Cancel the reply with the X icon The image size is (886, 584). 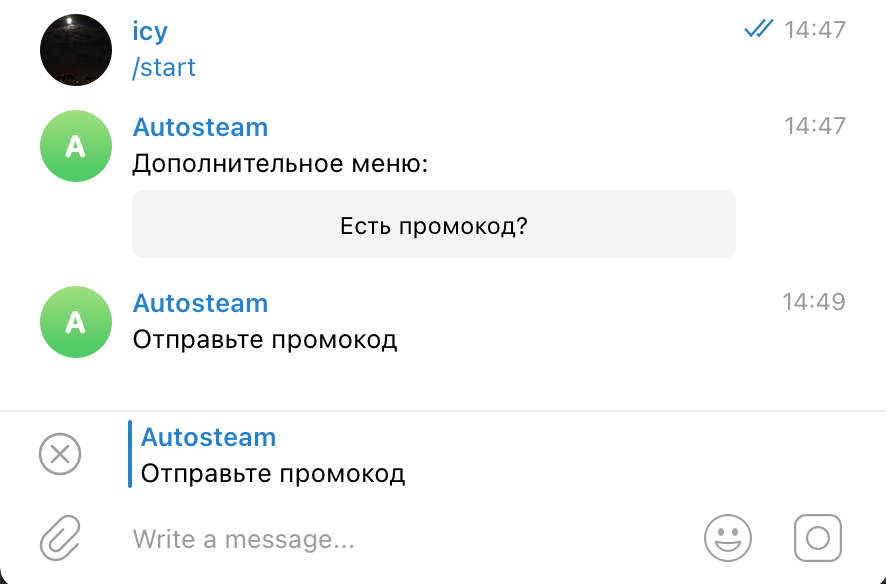point(60,454)
